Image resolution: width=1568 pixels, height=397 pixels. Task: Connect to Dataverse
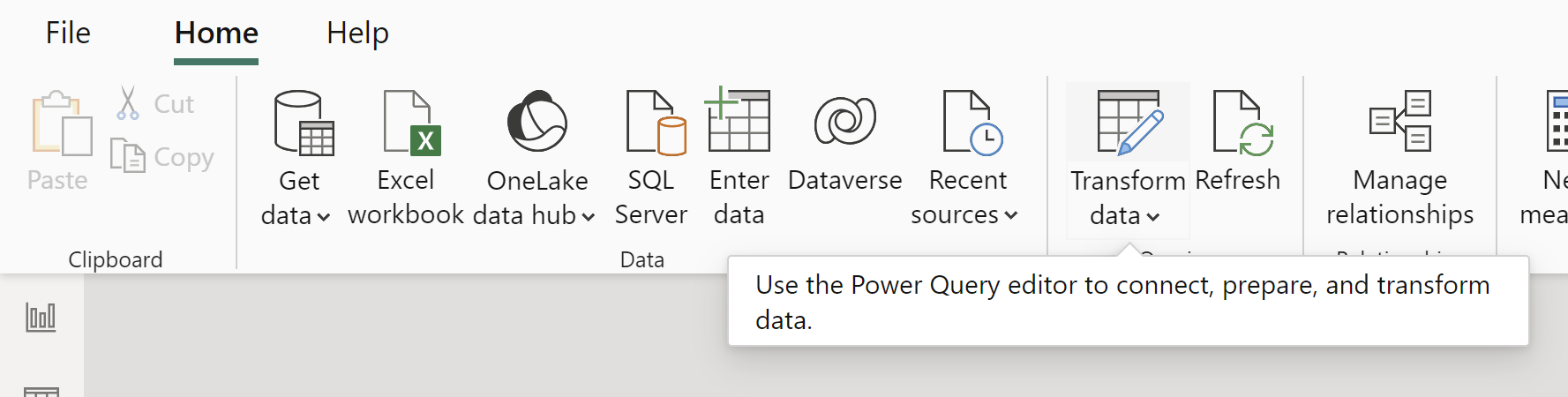(844, 124)
